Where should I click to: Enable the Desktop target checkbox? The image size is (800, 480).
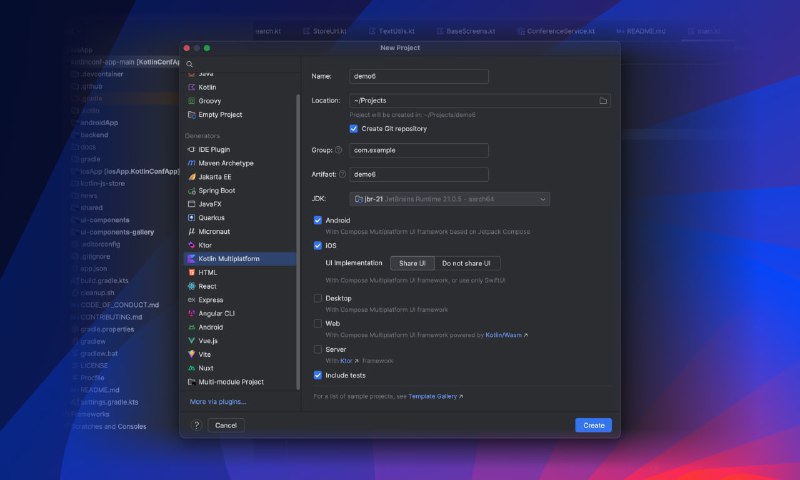(318, 298)
